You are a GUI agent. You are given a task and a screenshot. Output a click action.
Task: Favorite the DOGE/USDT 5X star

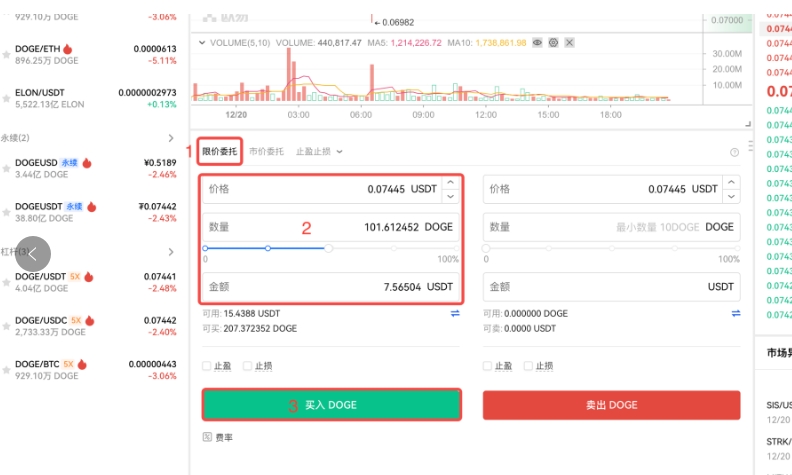click(x=6, y=282)
